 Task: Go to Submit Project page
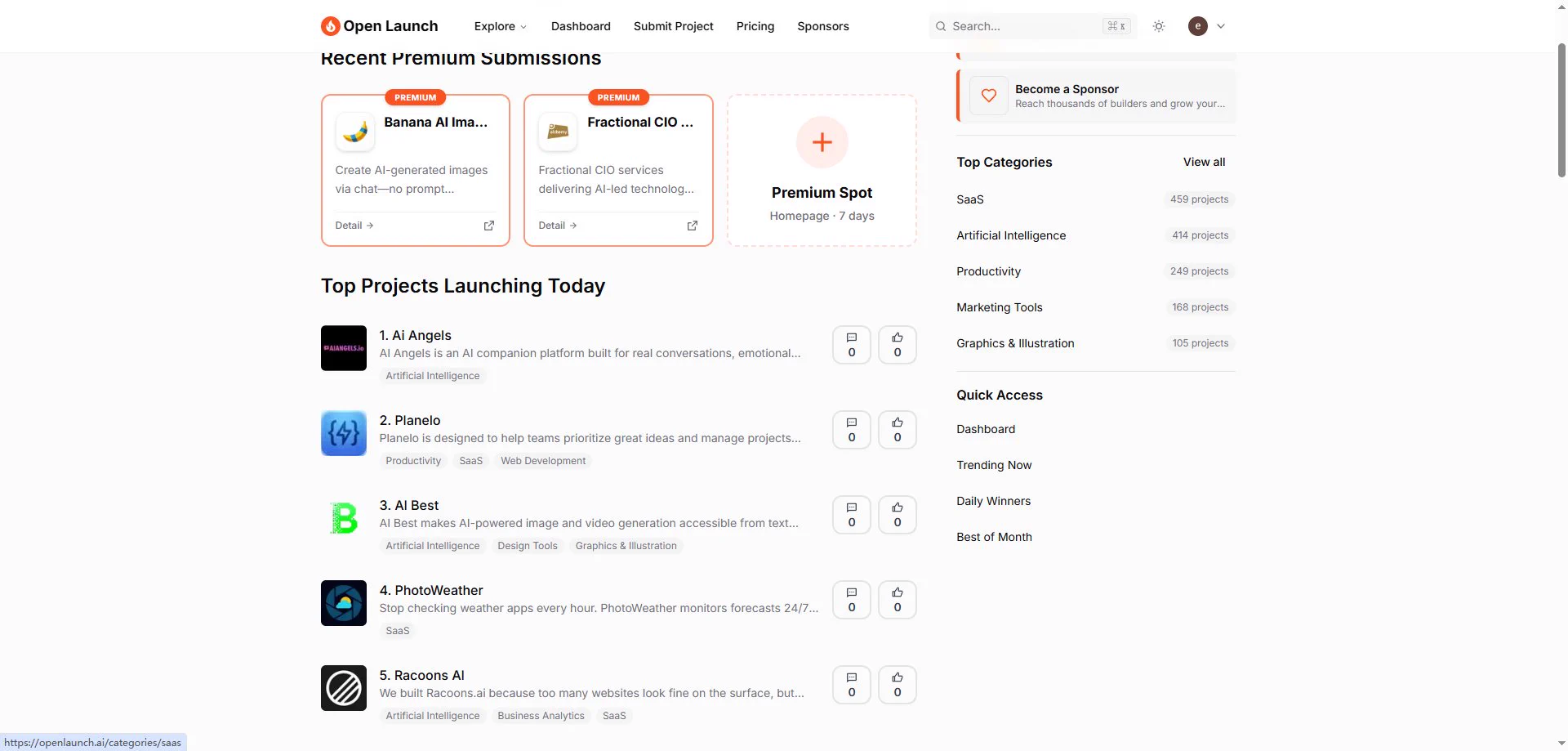(673, 26)
